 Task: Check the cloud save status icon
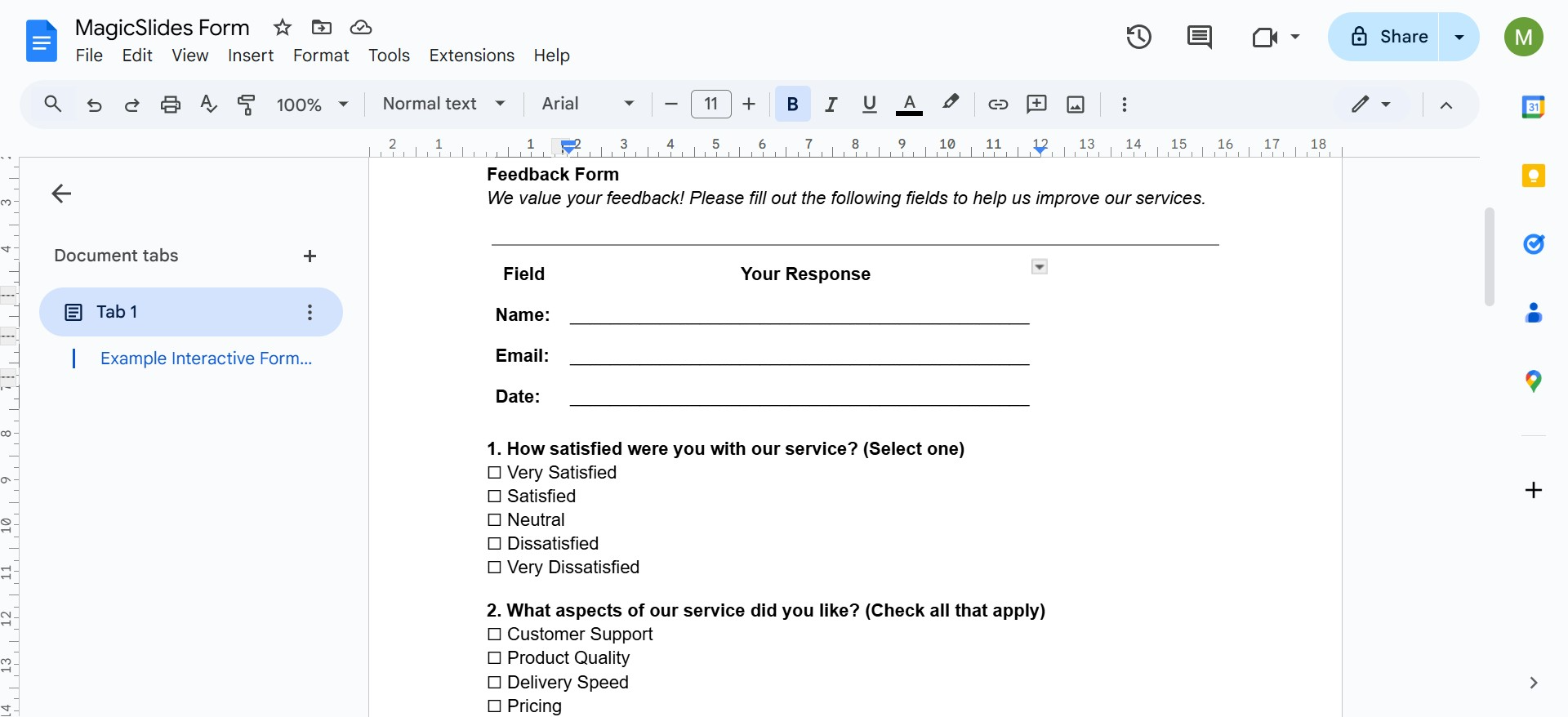tap(361, 28)
